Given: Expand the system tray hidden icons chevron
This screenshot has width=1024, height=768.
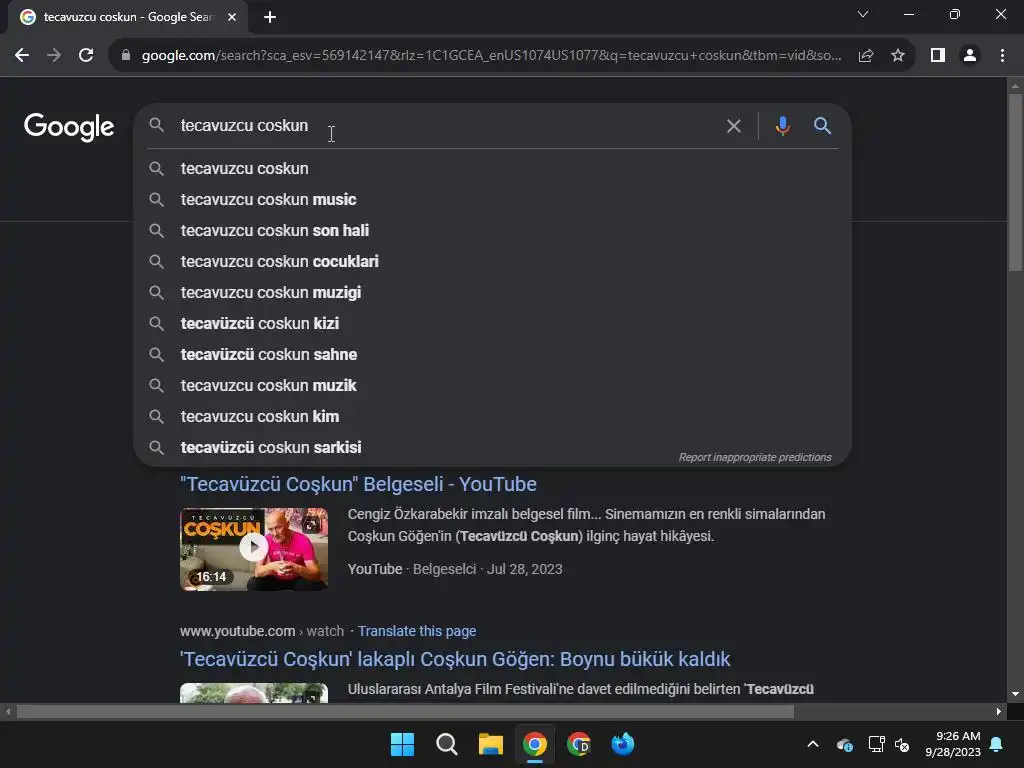Looking at the screenshot, I should click(813, 744).
